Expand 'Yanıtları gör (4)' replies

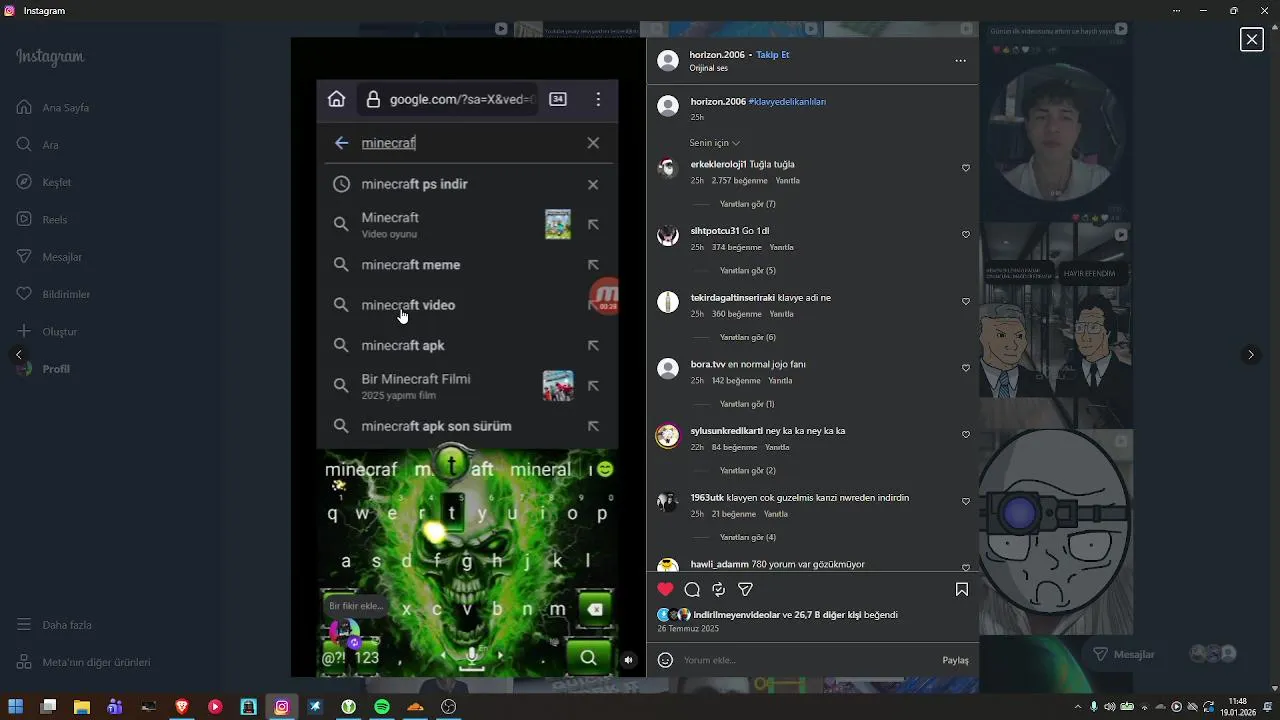748,537
